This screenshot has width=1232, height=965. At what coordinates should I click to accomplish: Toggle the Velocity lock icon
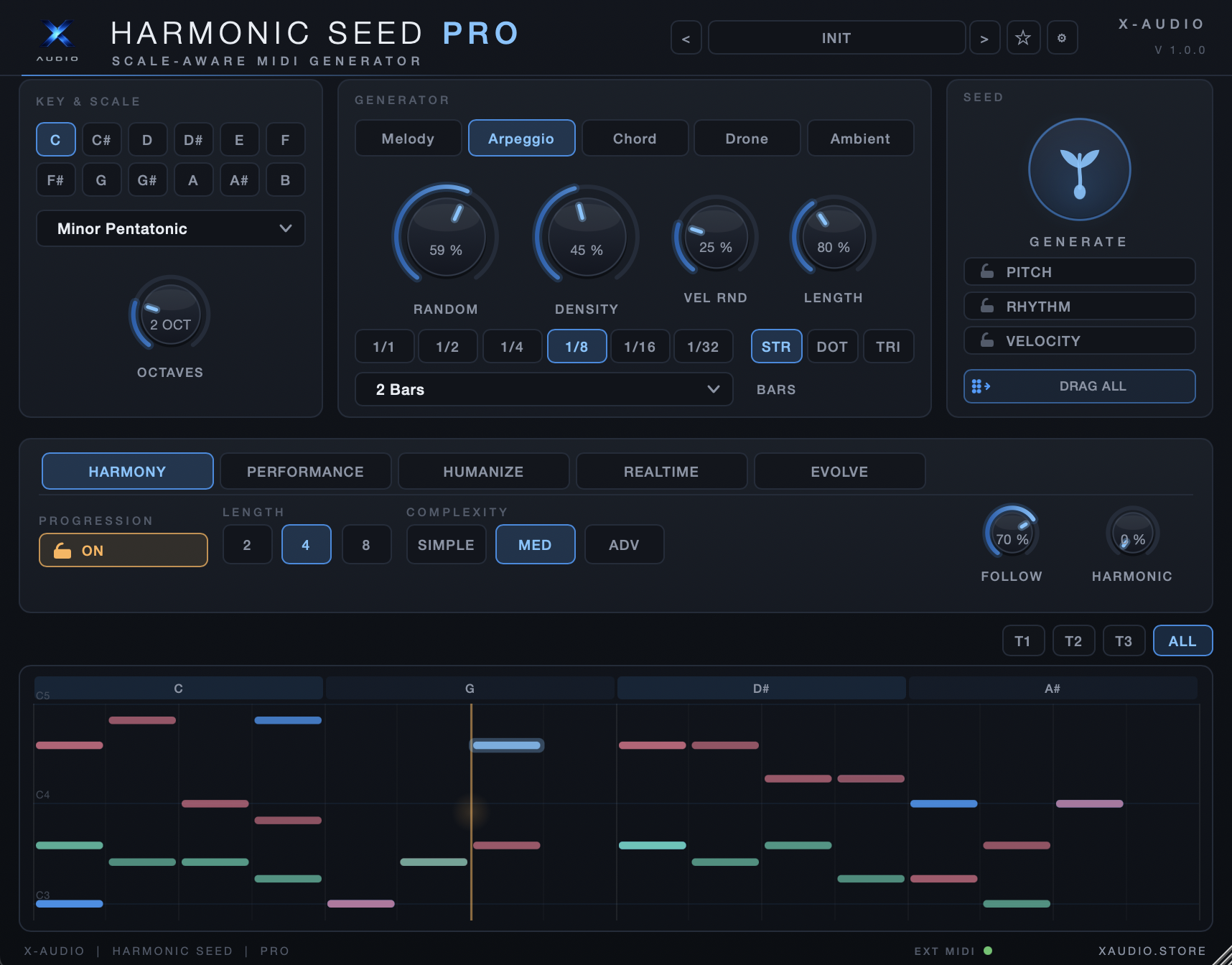tap(987, 340)
